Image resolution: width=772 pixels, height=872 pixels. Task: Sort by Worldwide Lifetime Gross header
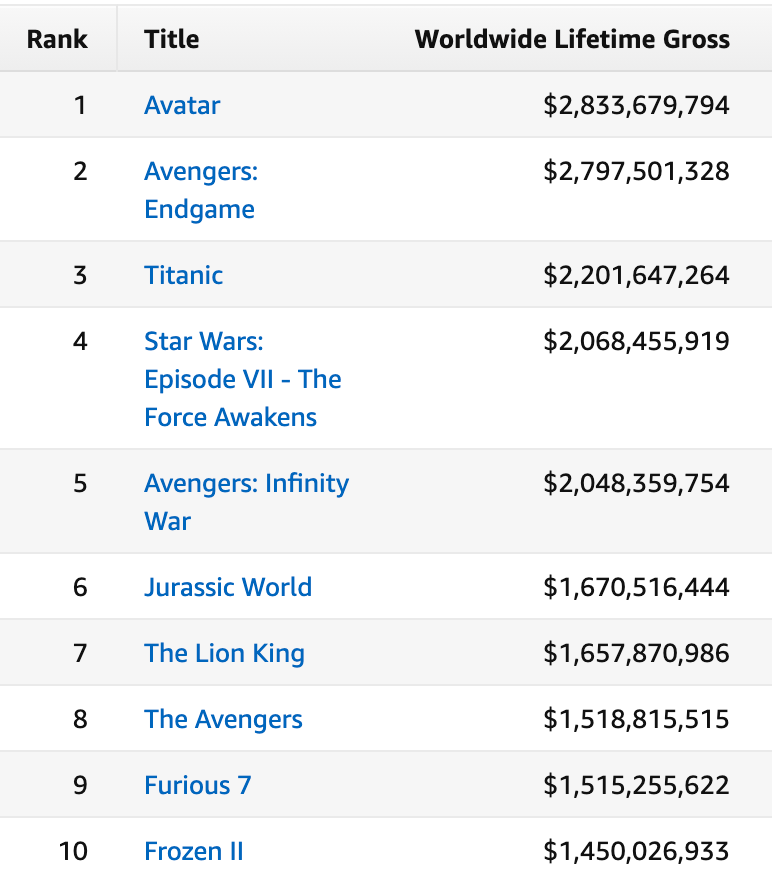click(572, 39)
